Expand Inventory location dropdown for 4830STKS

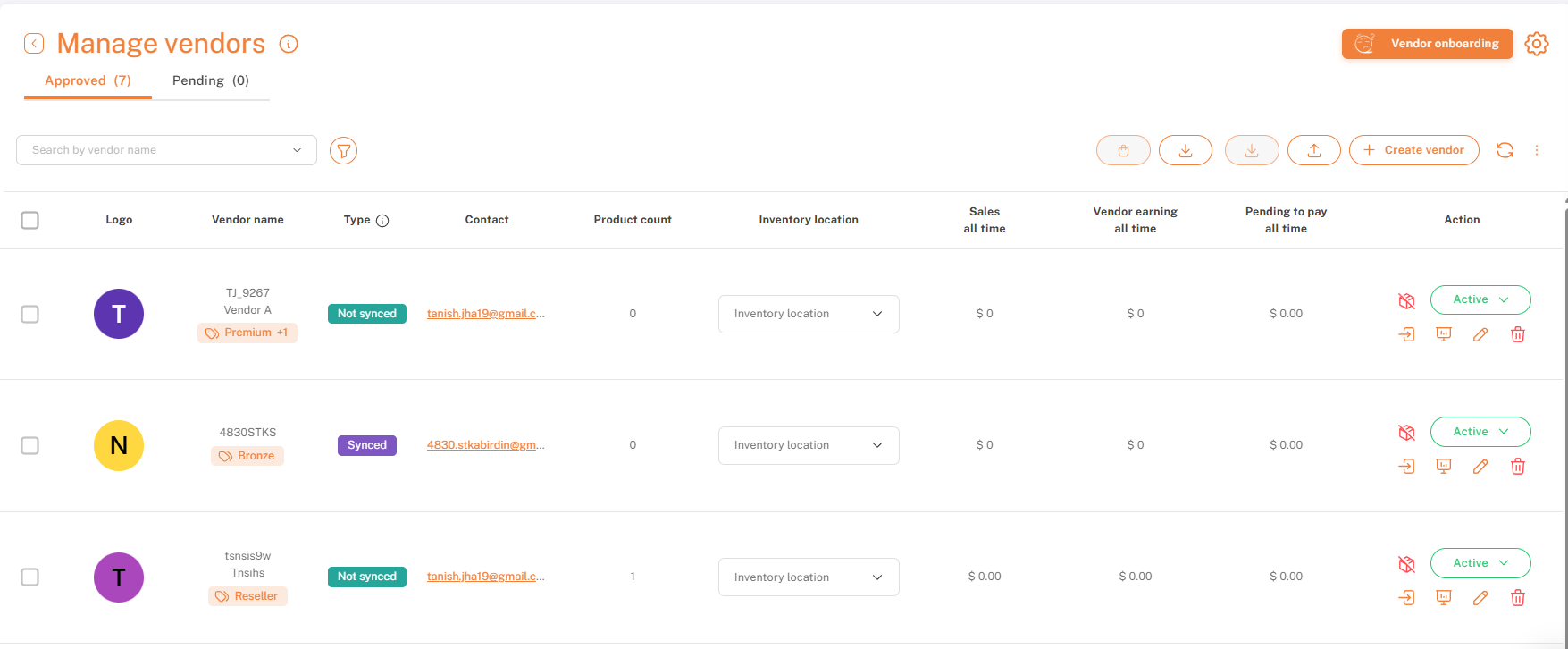809,445
